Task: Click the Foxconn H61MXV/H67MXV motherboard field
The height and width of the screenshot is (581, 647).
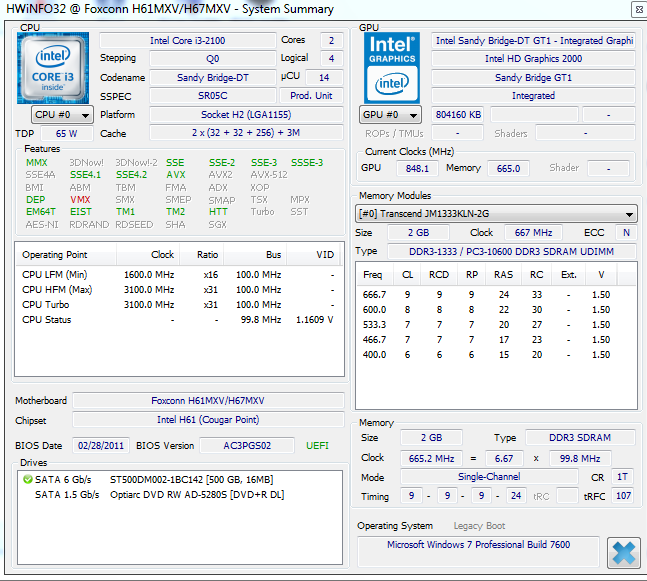Action: point(208,401)
